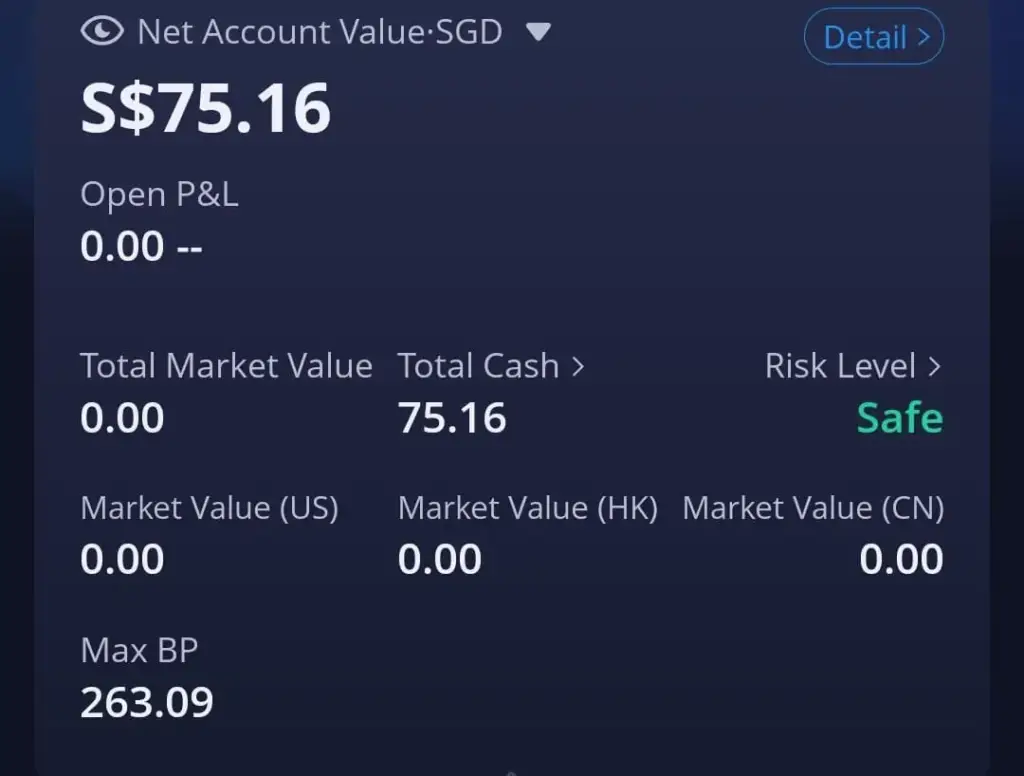Select the S$75.16 net account value
The image size is (1024, 776).
pyautogui.click(x=206, y=108)
